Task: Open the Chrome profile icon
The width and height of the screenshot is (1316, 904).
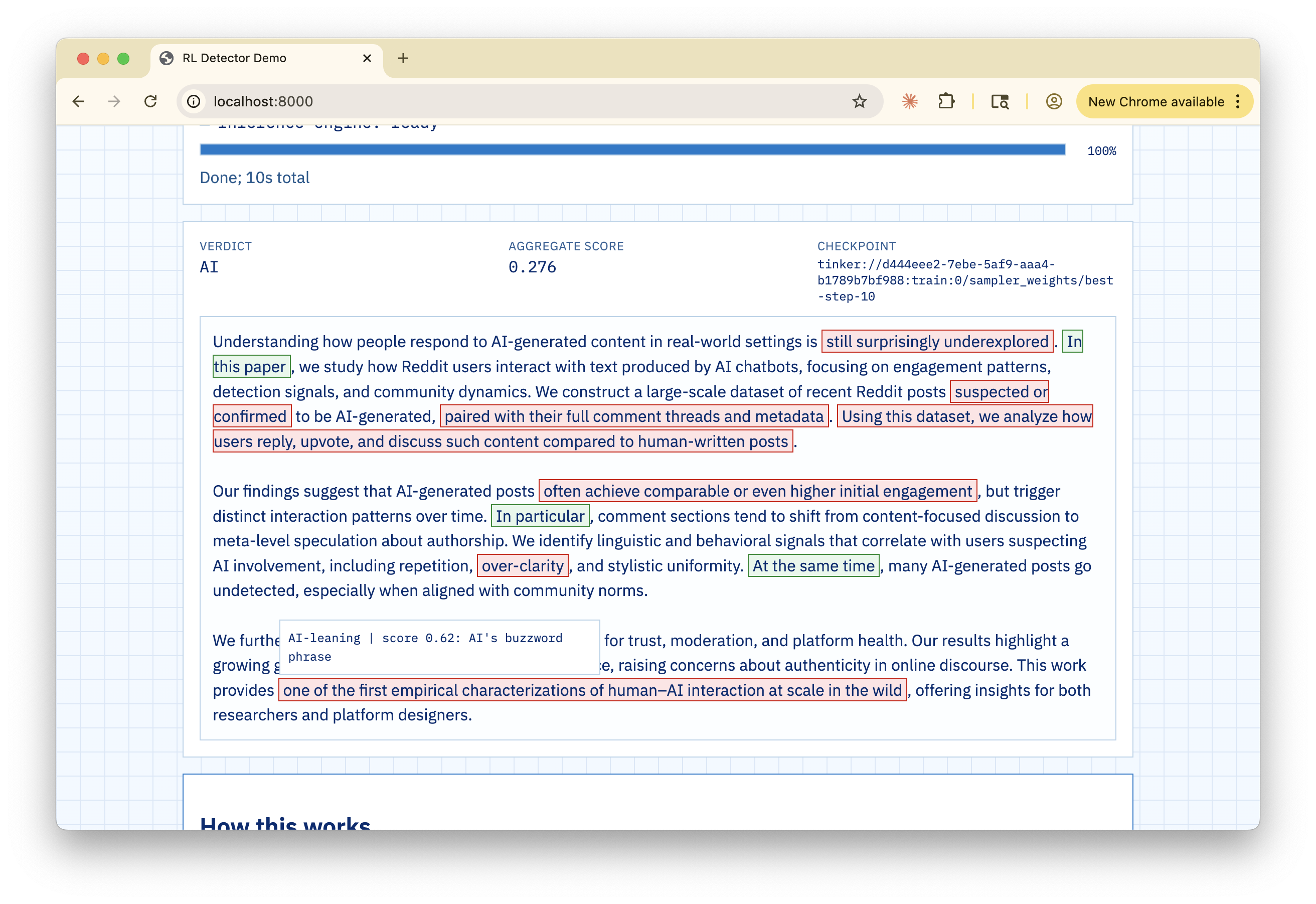Action: (1053, 101)
